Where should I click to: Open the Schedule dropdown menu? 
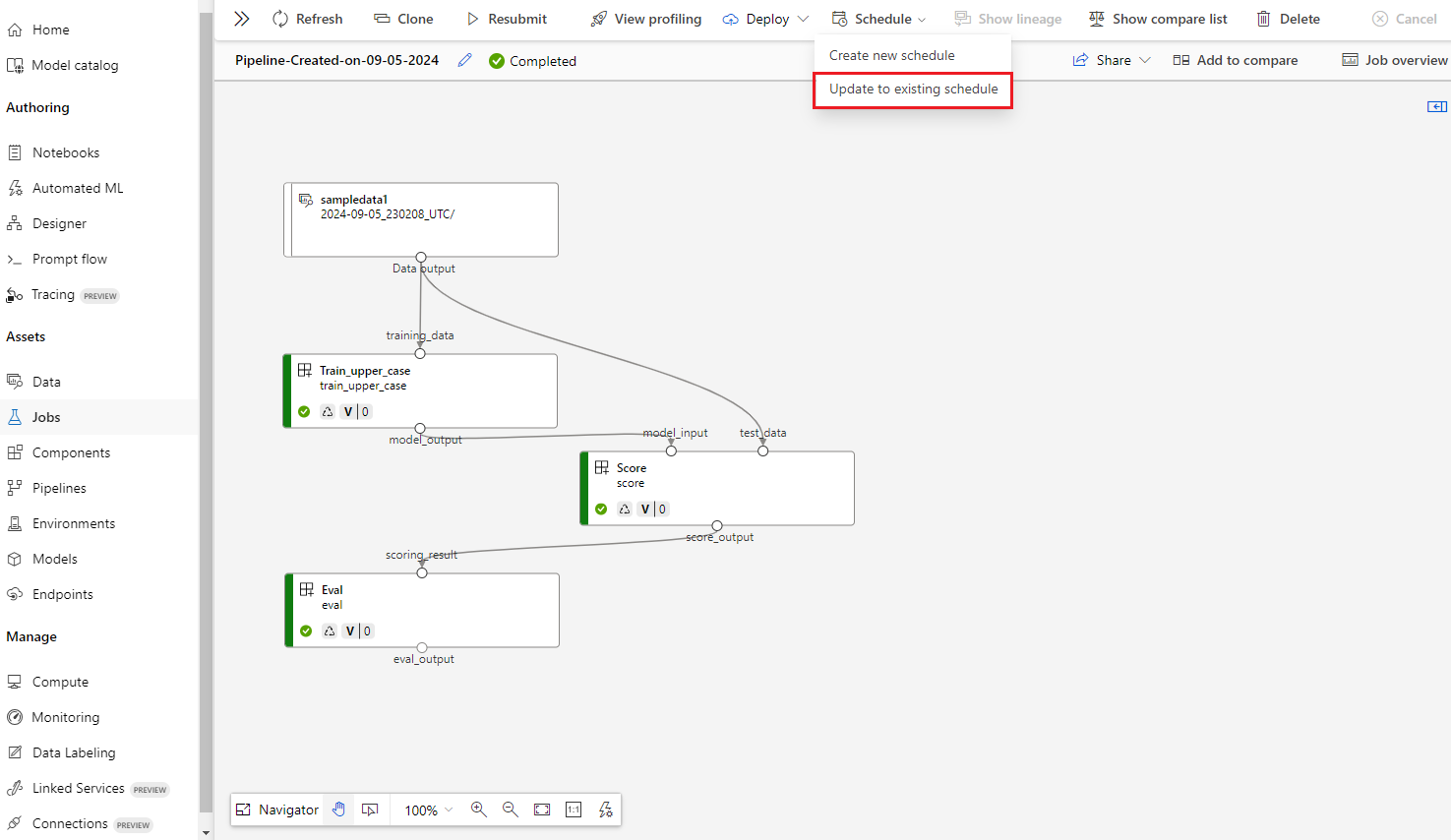878,19
